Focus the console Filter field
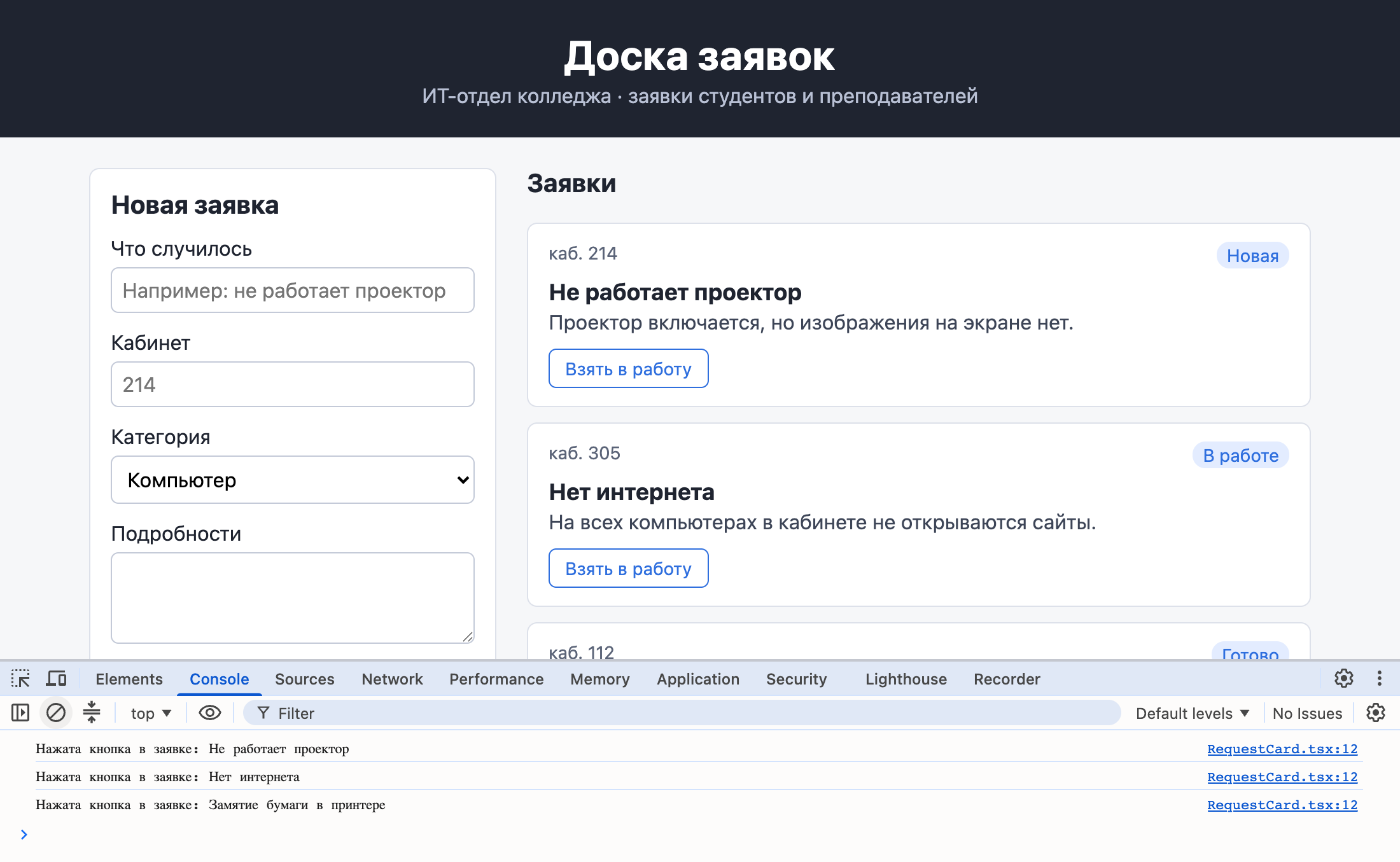This screenshot has height=862, width=1400. pos(682,713)
